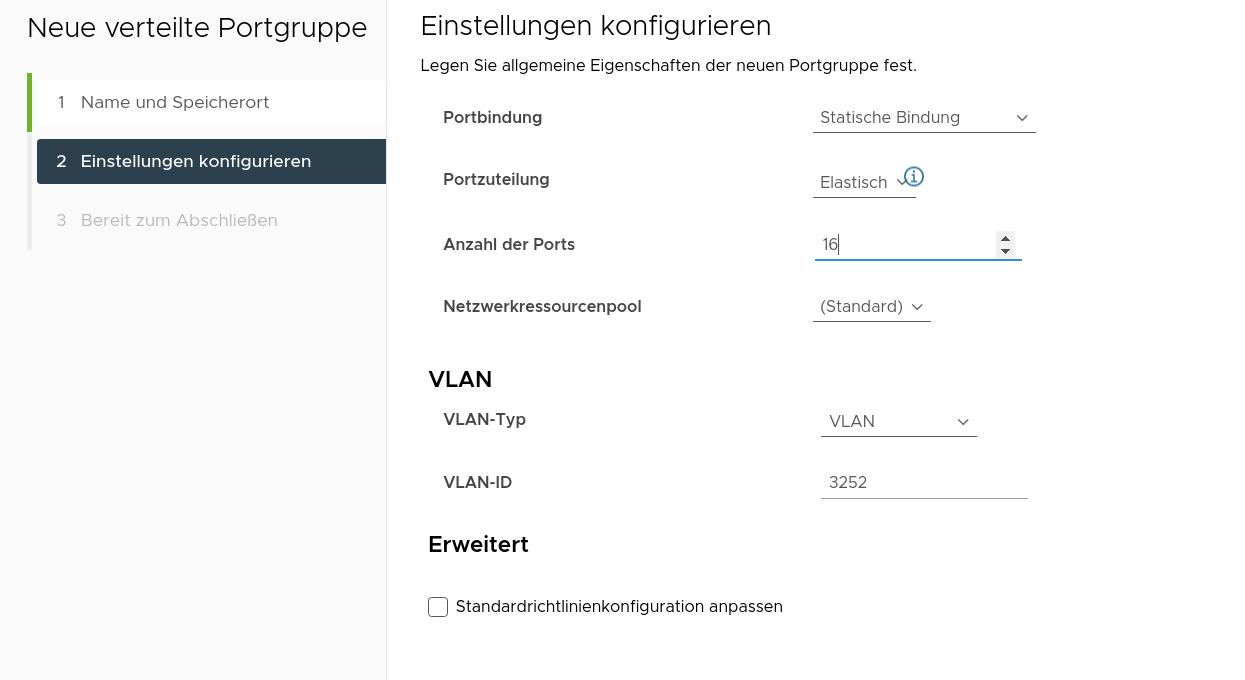The image size is (1245, 680).
Task: Enable Standardrichtlinienkonfiguration anpassen checkbox
Action: pos(438,607)
